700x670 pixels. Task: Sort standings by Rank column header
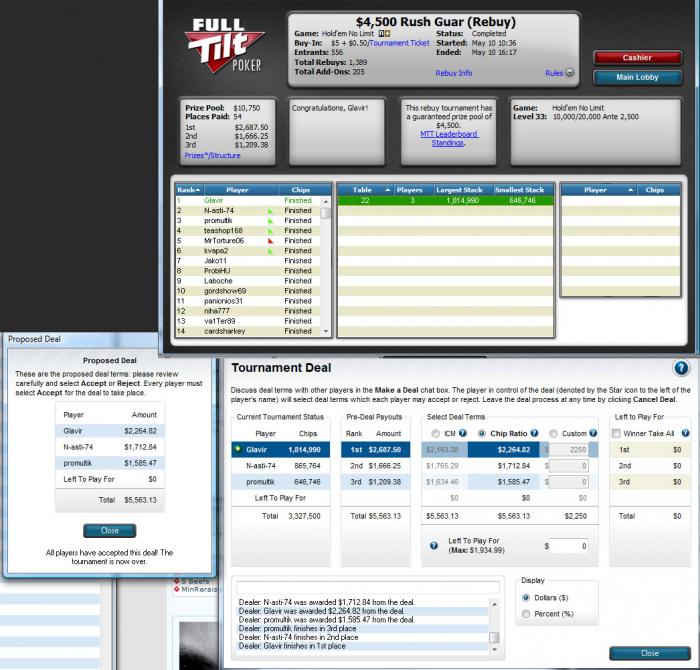(x=189, y=190)
